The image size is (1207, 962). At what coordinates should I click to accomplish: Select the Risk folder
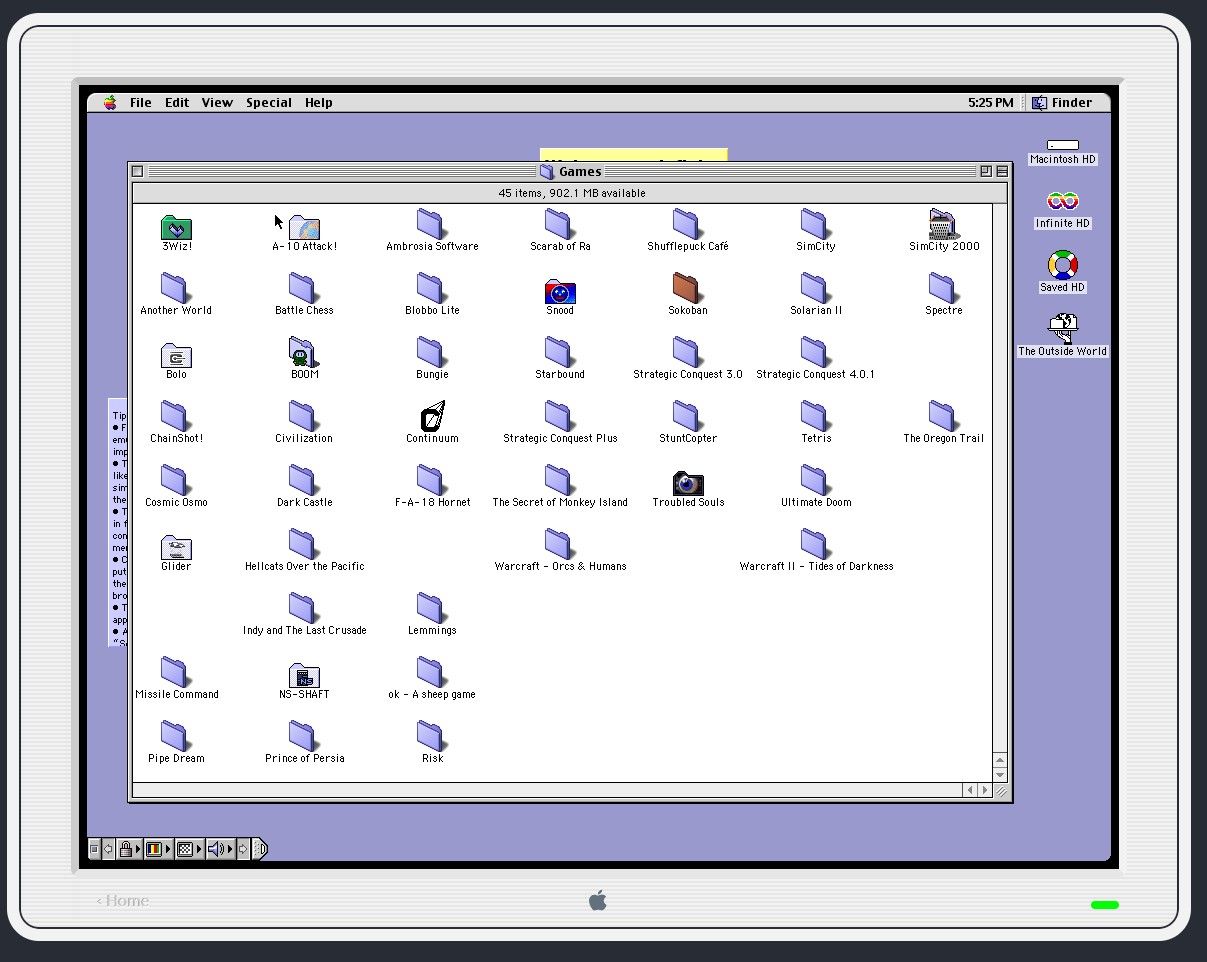pyautogui.click(x=432, y=737)
